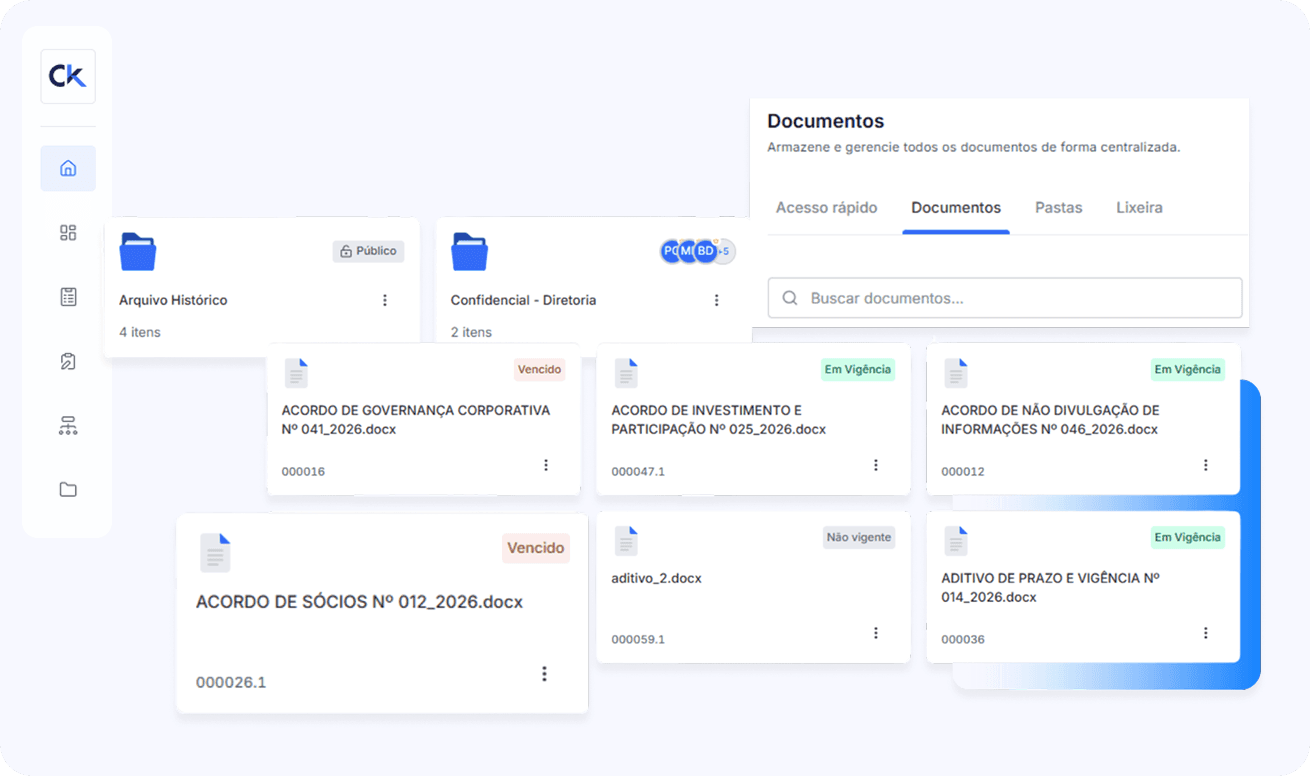
Task: Open ACORDO DE INVESTIMENTO E PARTICIPAÇÃO Nº 025_2026.docx
Action: (719, 420)
